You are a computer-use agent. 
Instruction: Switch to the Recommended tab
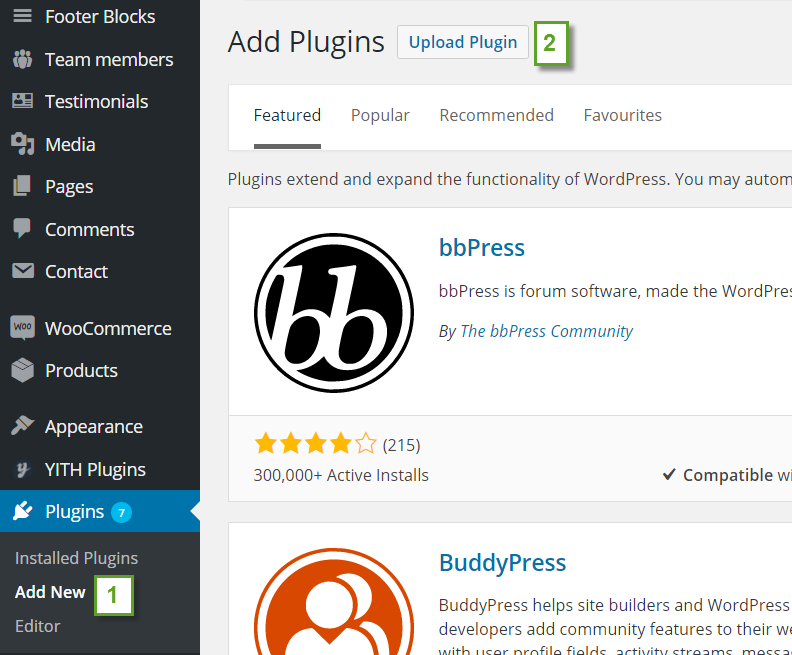point(497,115)
